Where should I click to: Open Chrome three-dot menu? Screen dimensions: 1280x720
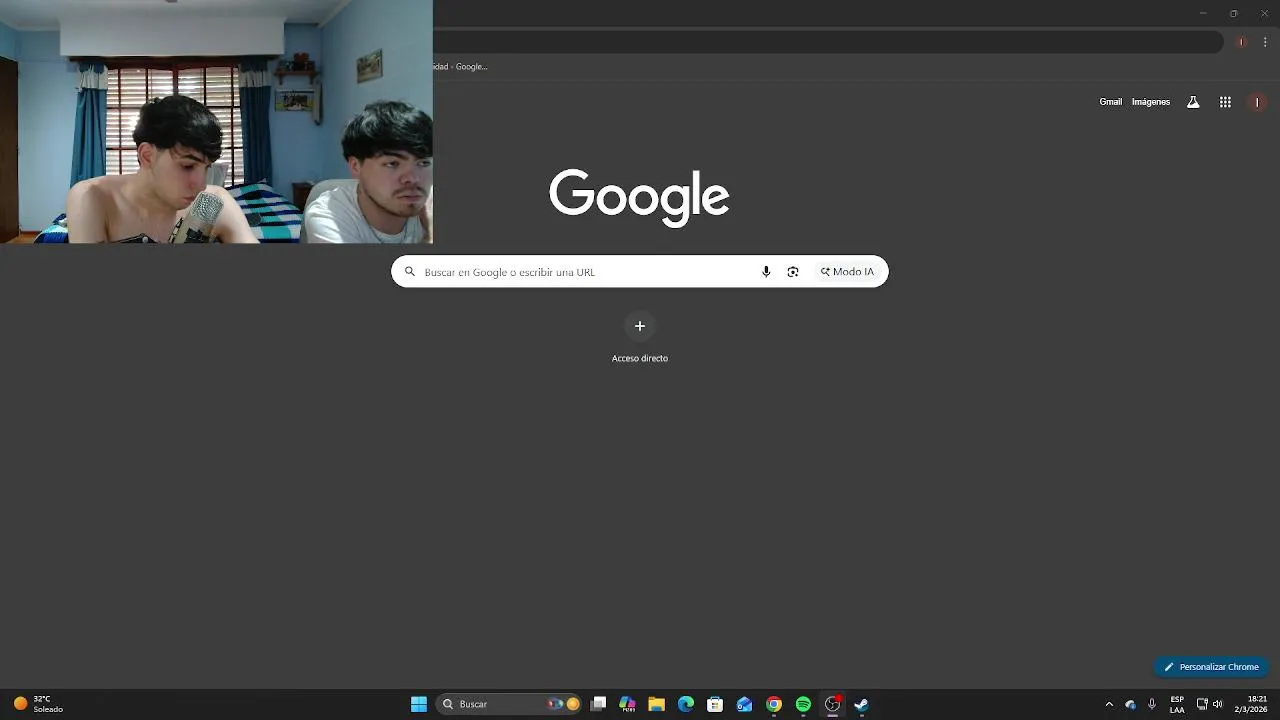point(1265,42)
